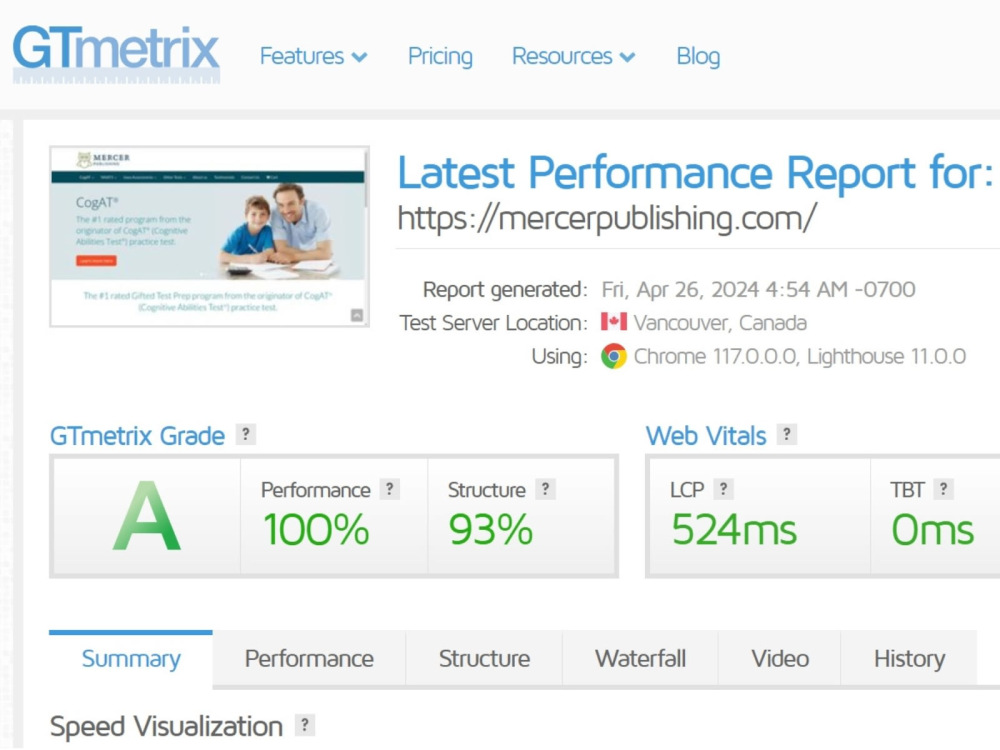The width and height of the screenshot is (1000, 750).
Task: Open the Video tab
Action: (x=780, y=659)
